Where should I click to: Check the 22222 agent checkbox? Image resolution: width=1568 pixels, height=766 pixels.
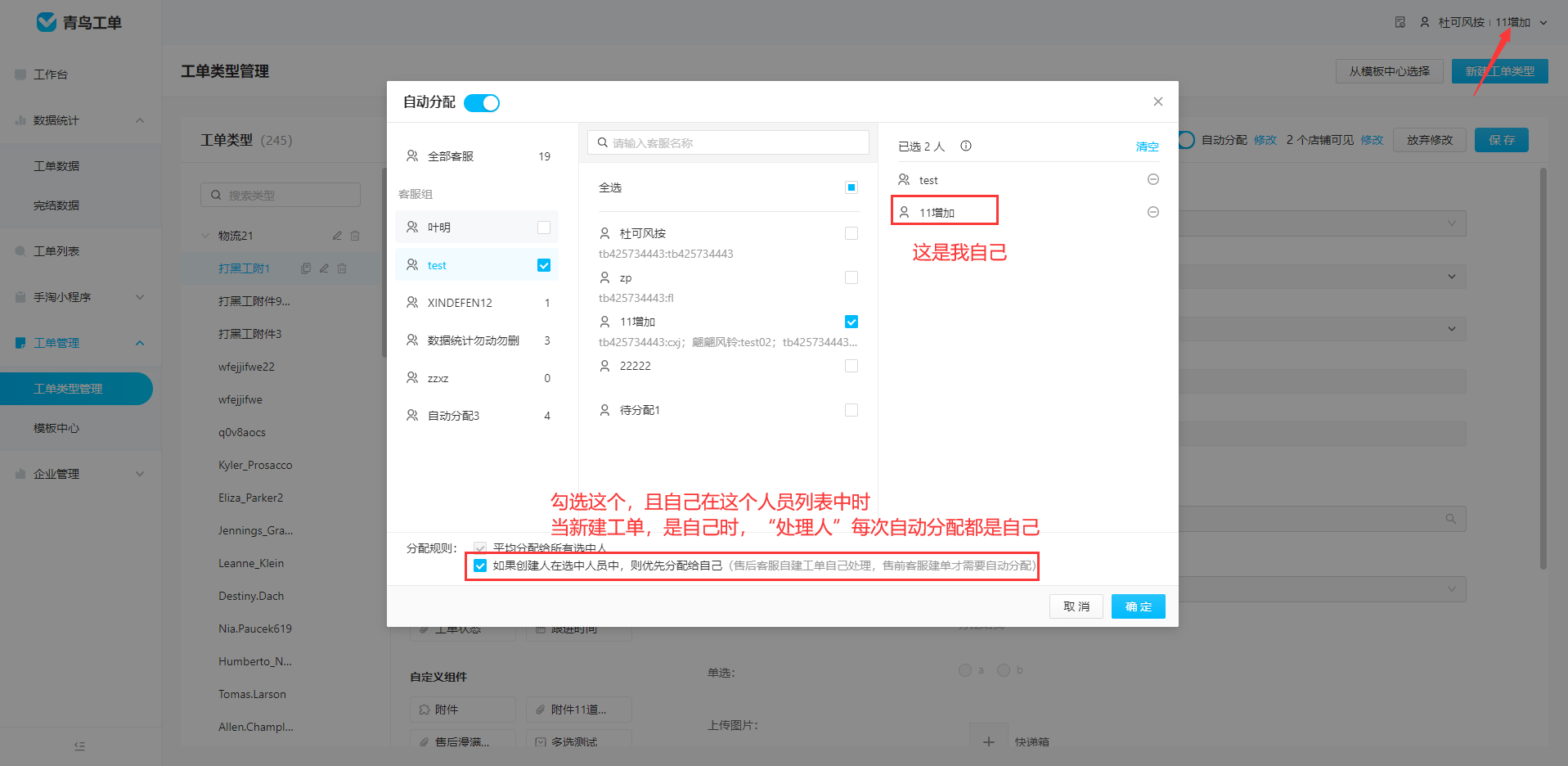(851, 366)
